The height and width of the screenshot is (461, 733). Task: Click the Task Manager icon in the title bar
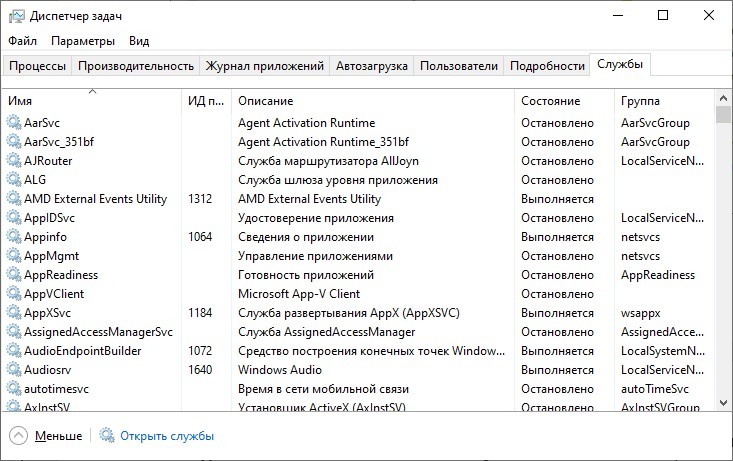(16, 16)
